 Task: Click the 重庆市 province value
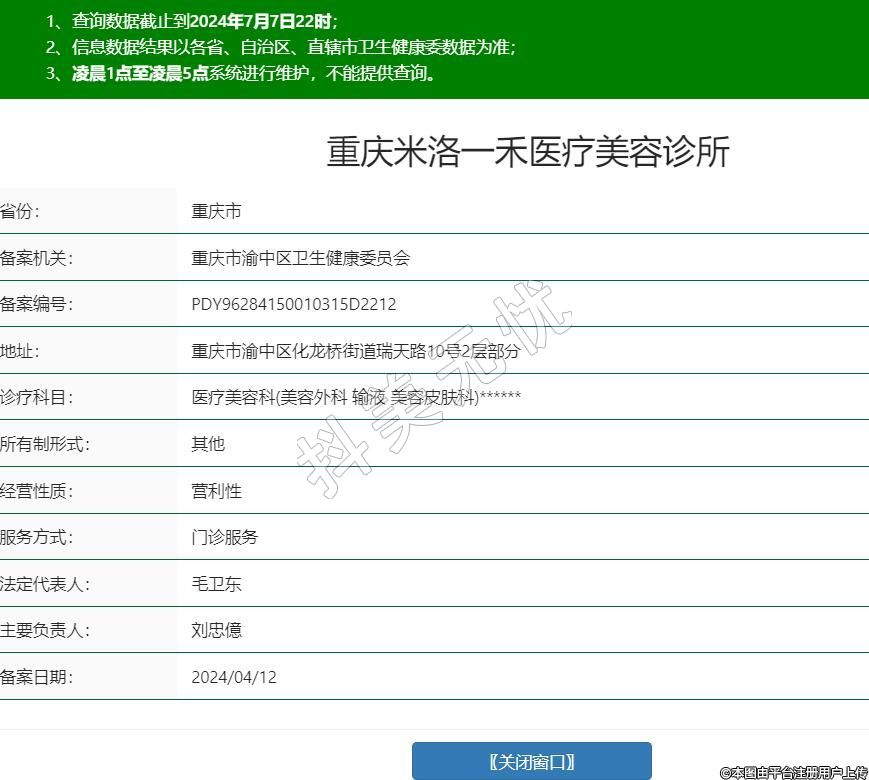[216, 212]
